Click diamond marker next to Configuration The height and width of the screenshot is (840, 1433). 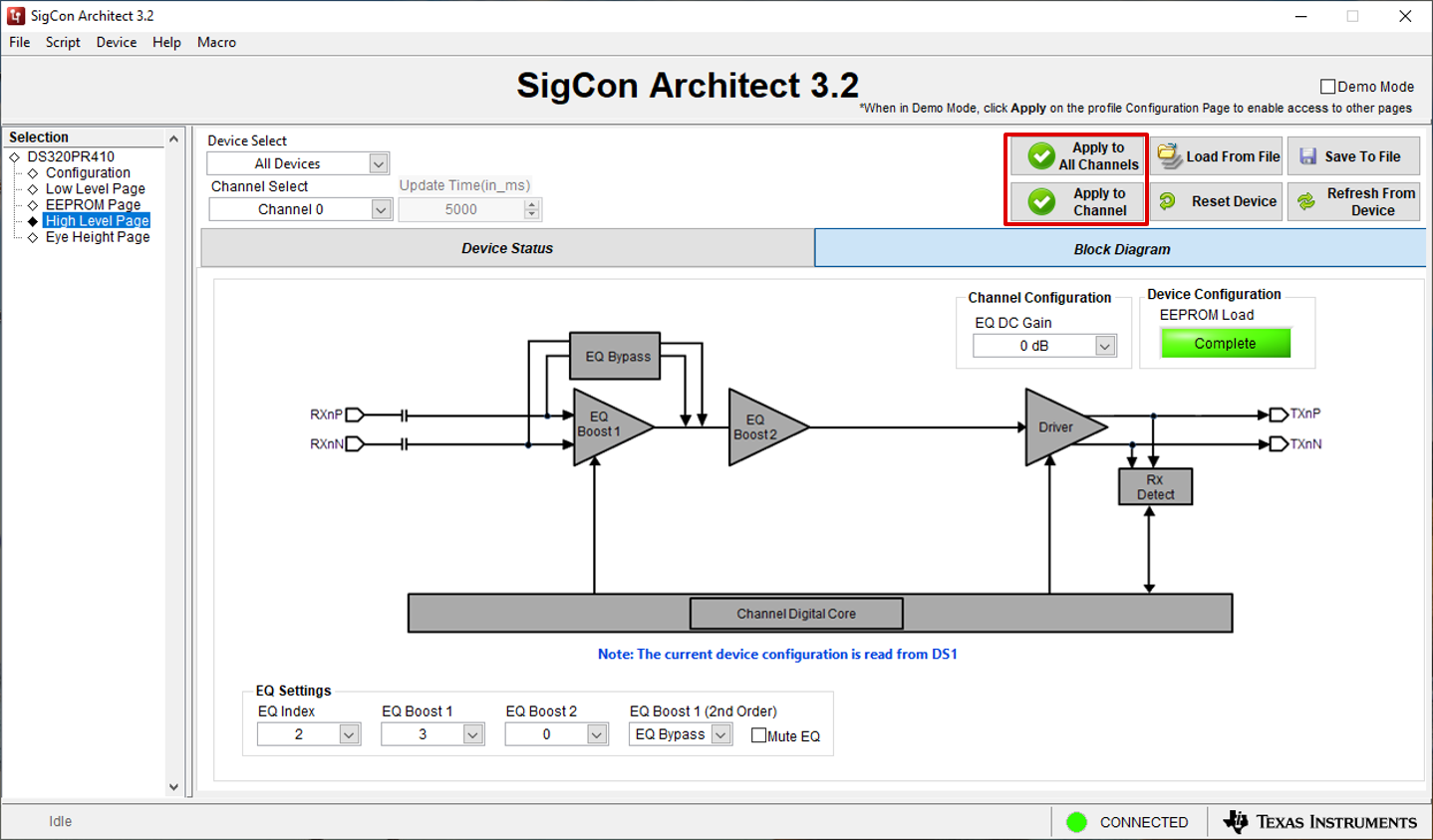coord(33,173)
